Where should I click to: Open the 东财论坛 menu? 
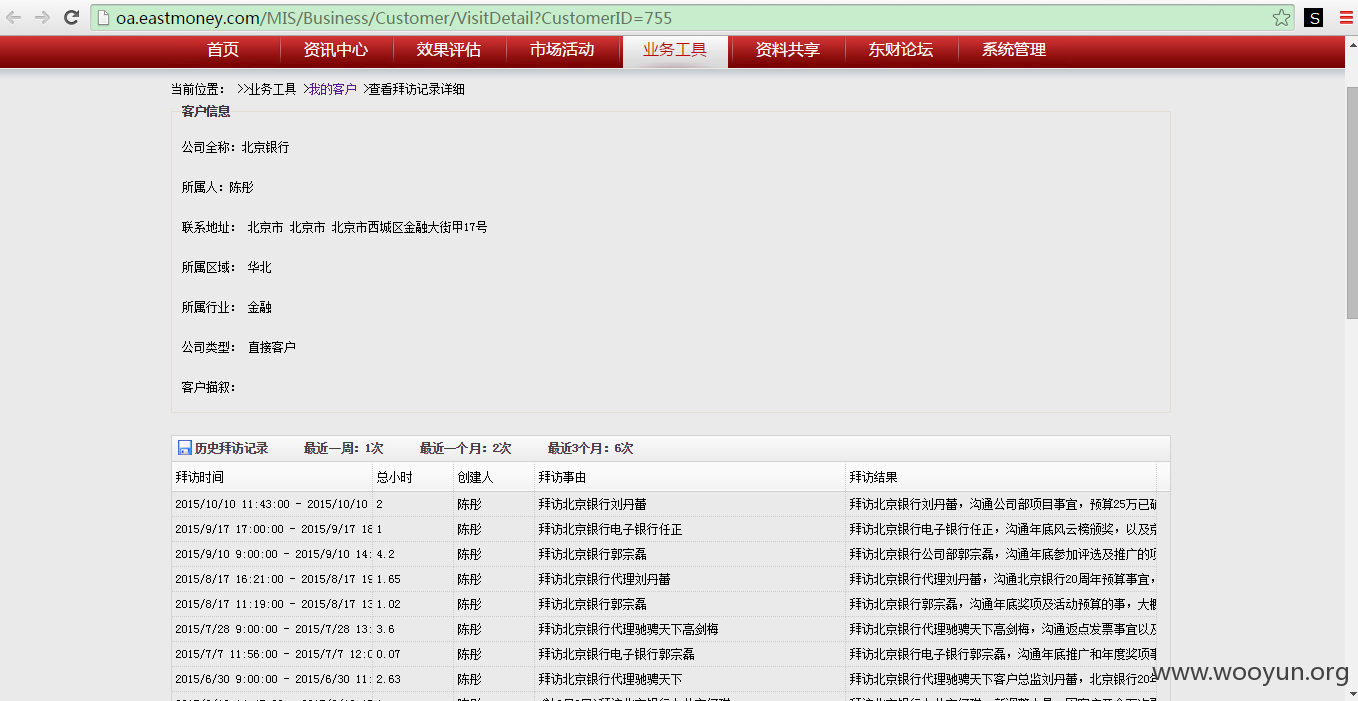tap(901, 50)
